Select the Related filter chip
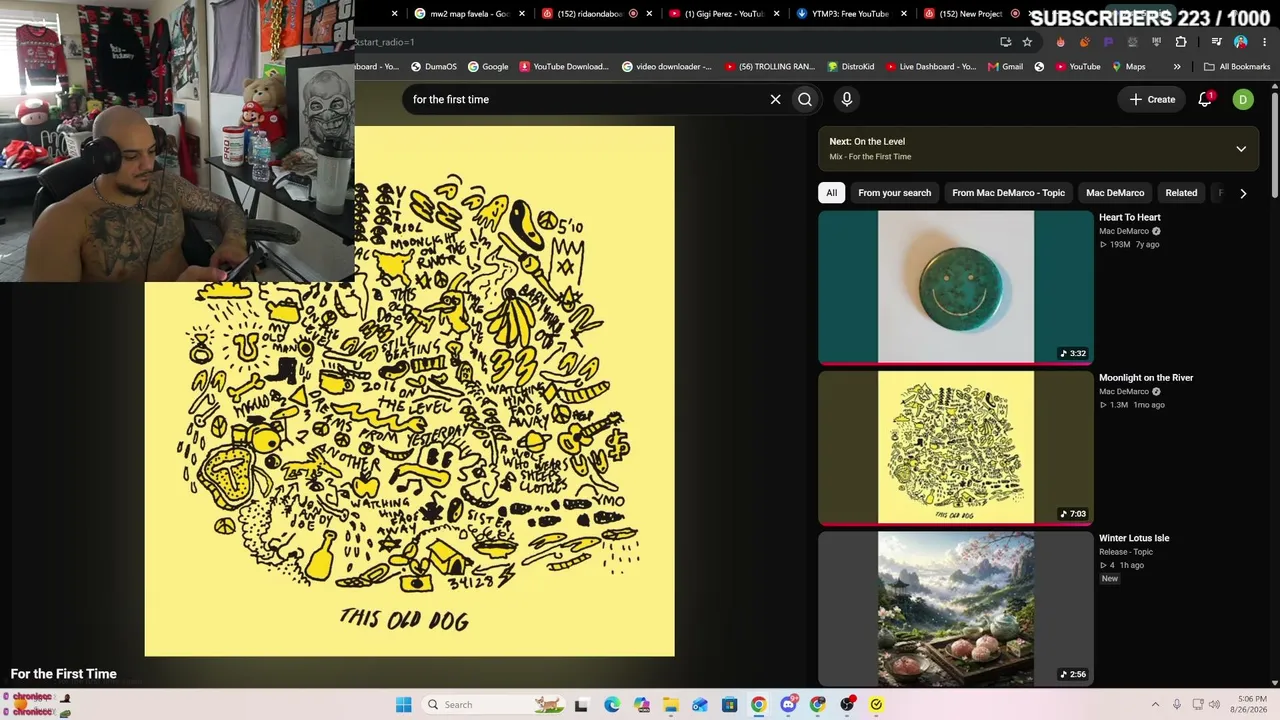The image size is (1280, 720). (1181, 193)
